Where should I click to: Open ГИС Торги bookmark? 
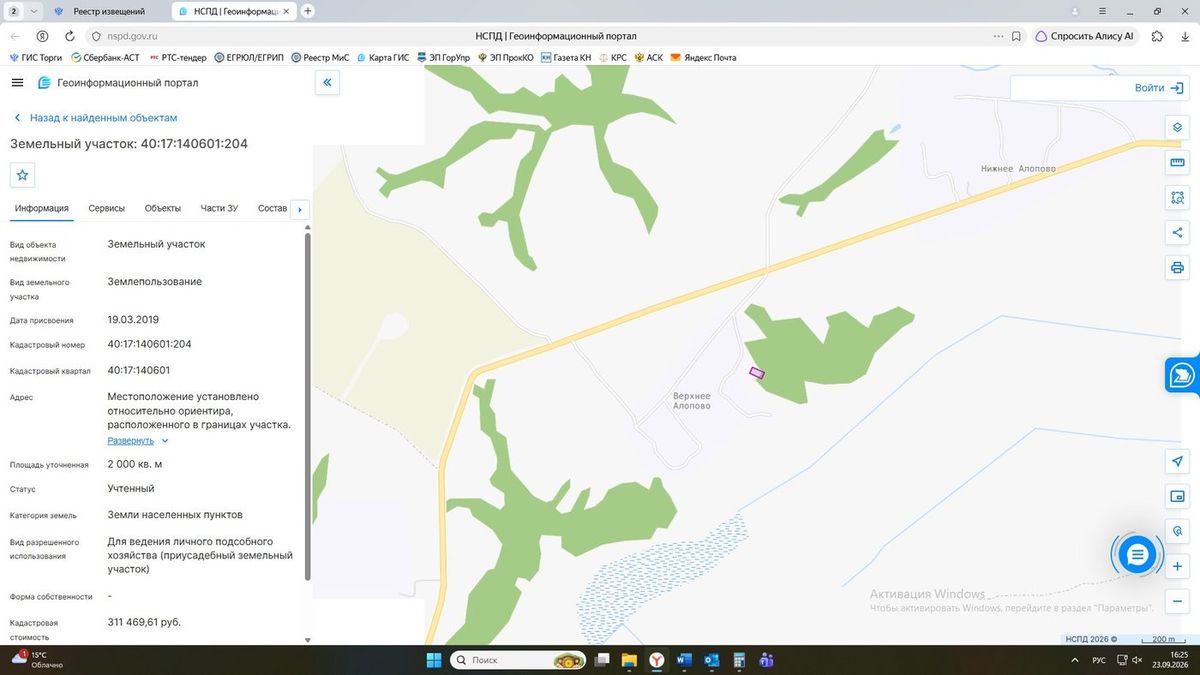click(36, 58)
